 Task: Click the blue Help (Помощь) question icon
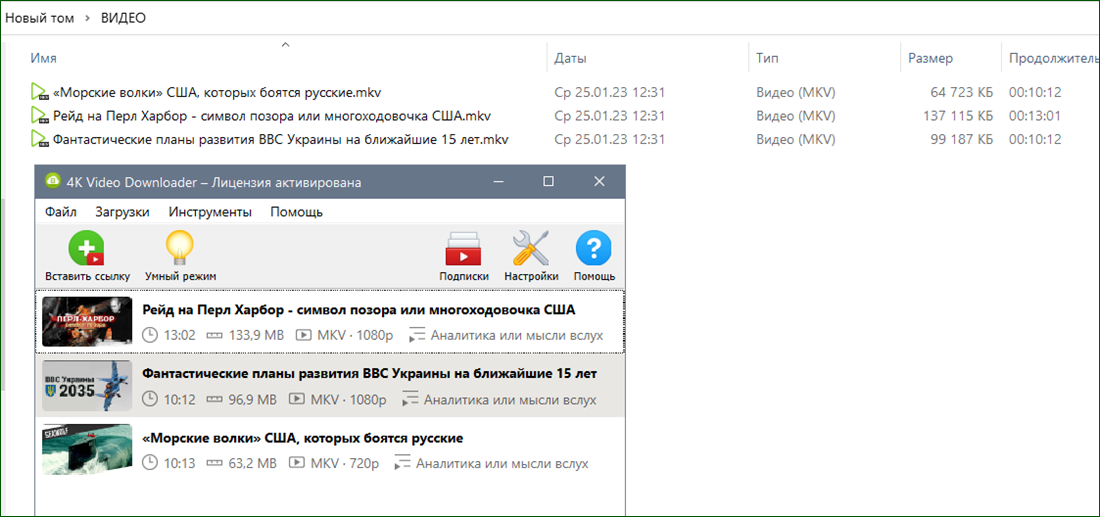click(593, 248)
